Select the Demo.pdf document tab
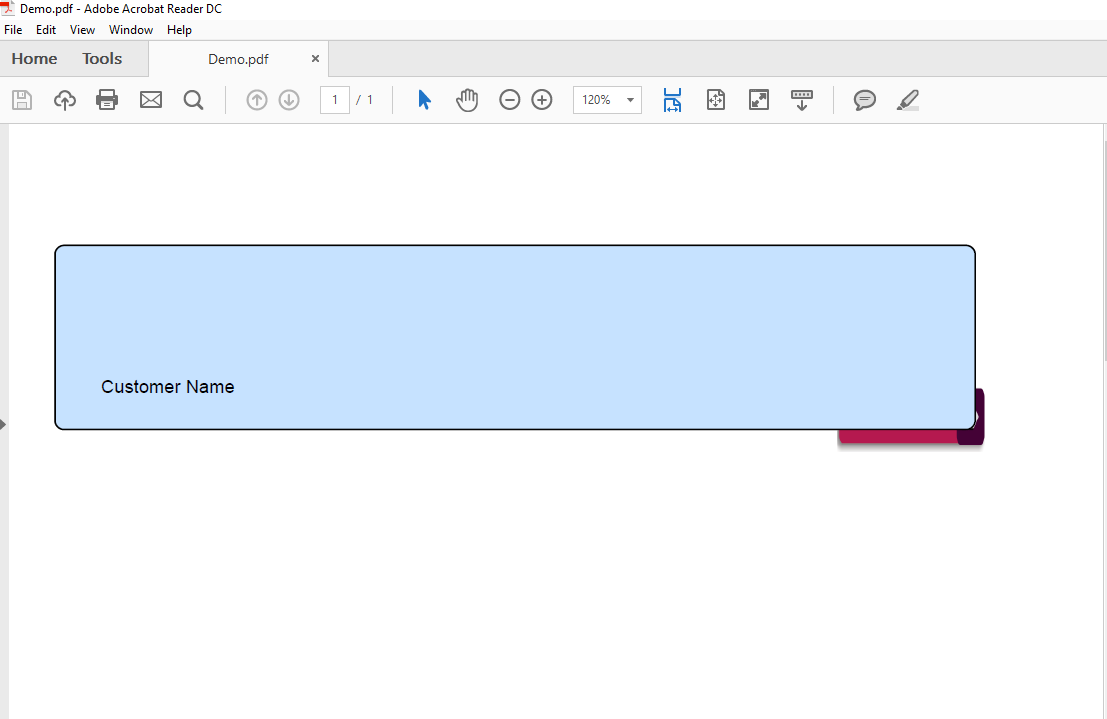The height and width of the screenshot is (719, 1107). tap(238, 59)
